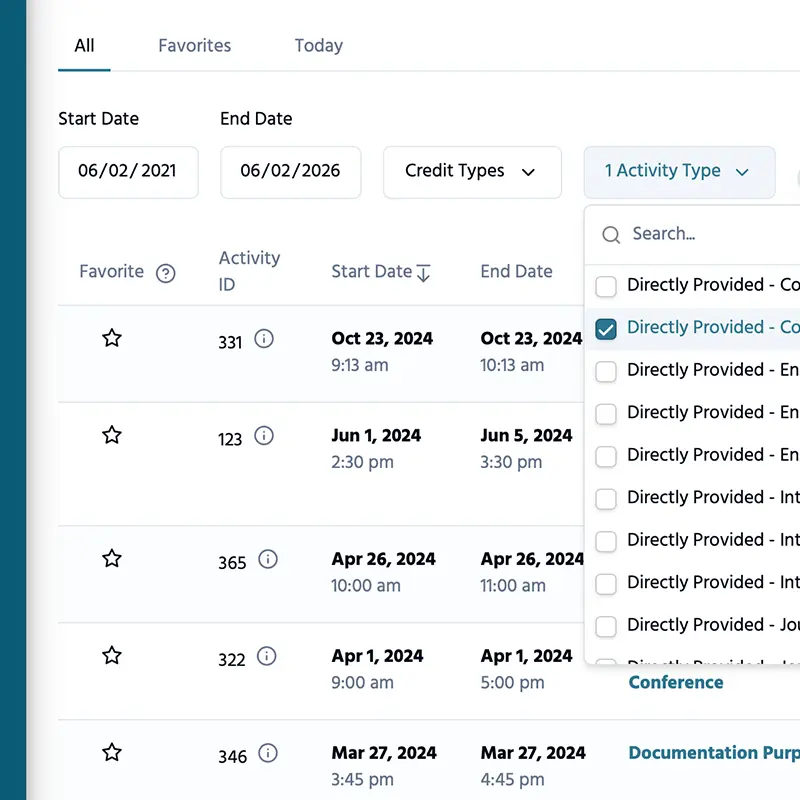Click the star for activity 346
This screenshot has width=800, height=800.
112,752
